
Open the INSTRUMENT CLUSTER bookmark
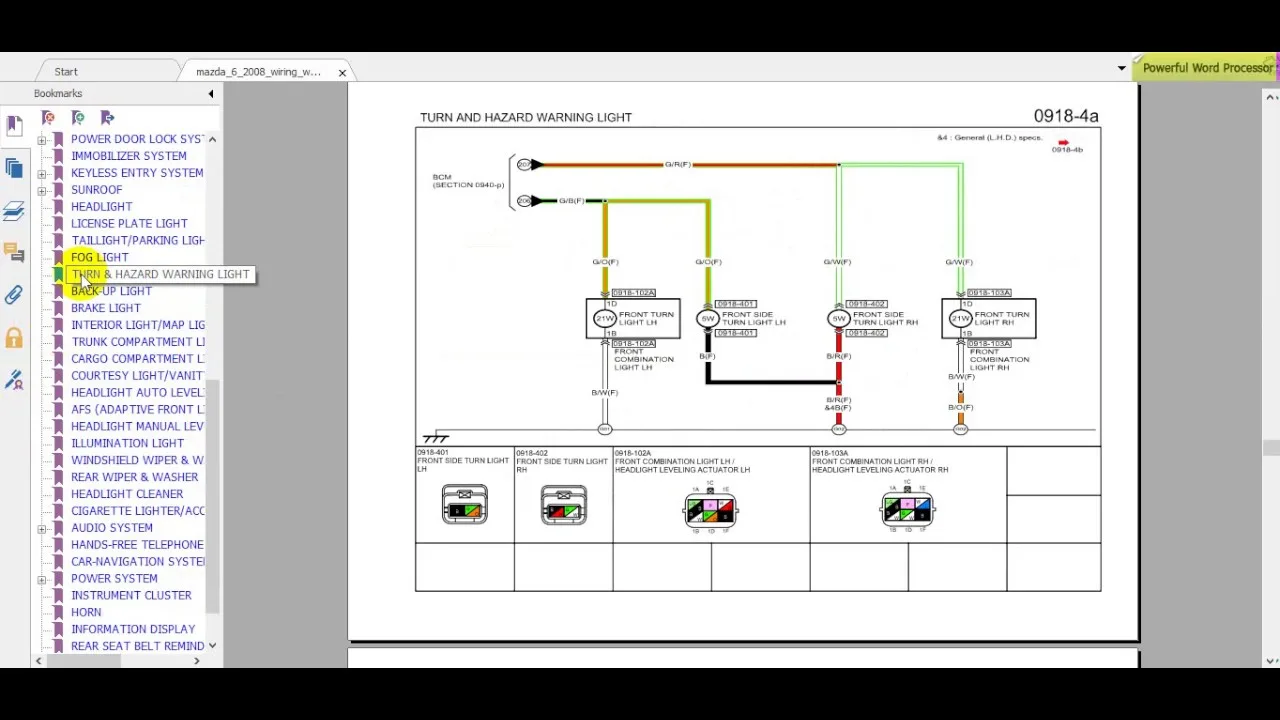tap(131, 595)
